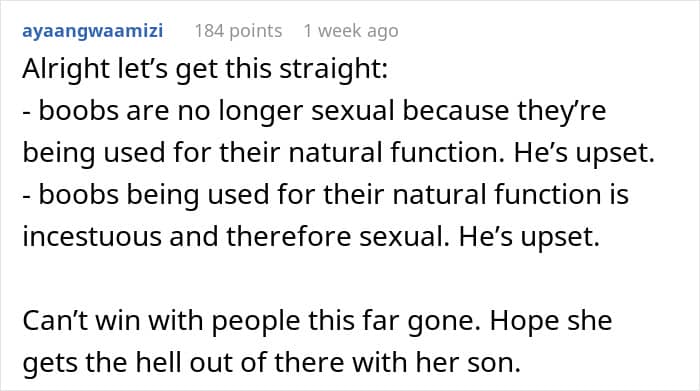Viewport: 700px width, 391px height.
Task: Open the ayaangwaamizi user profile
Action: 92,31
